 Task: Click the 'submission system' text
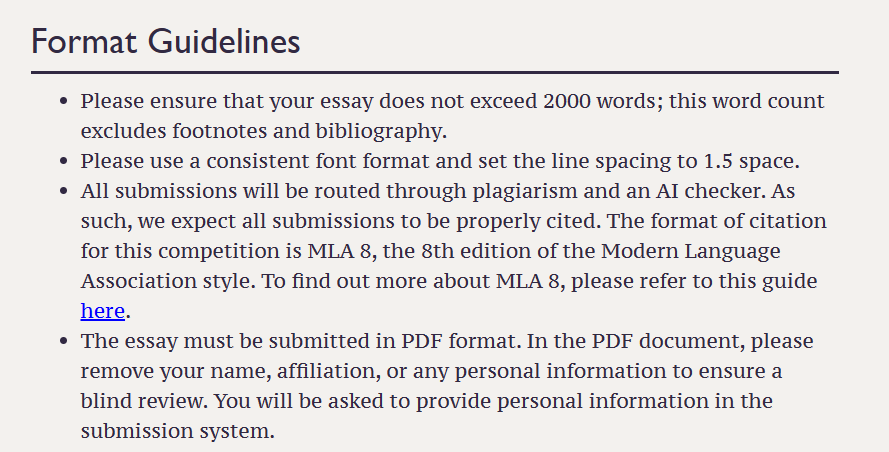pyautogui.click(x=177, y=431)
